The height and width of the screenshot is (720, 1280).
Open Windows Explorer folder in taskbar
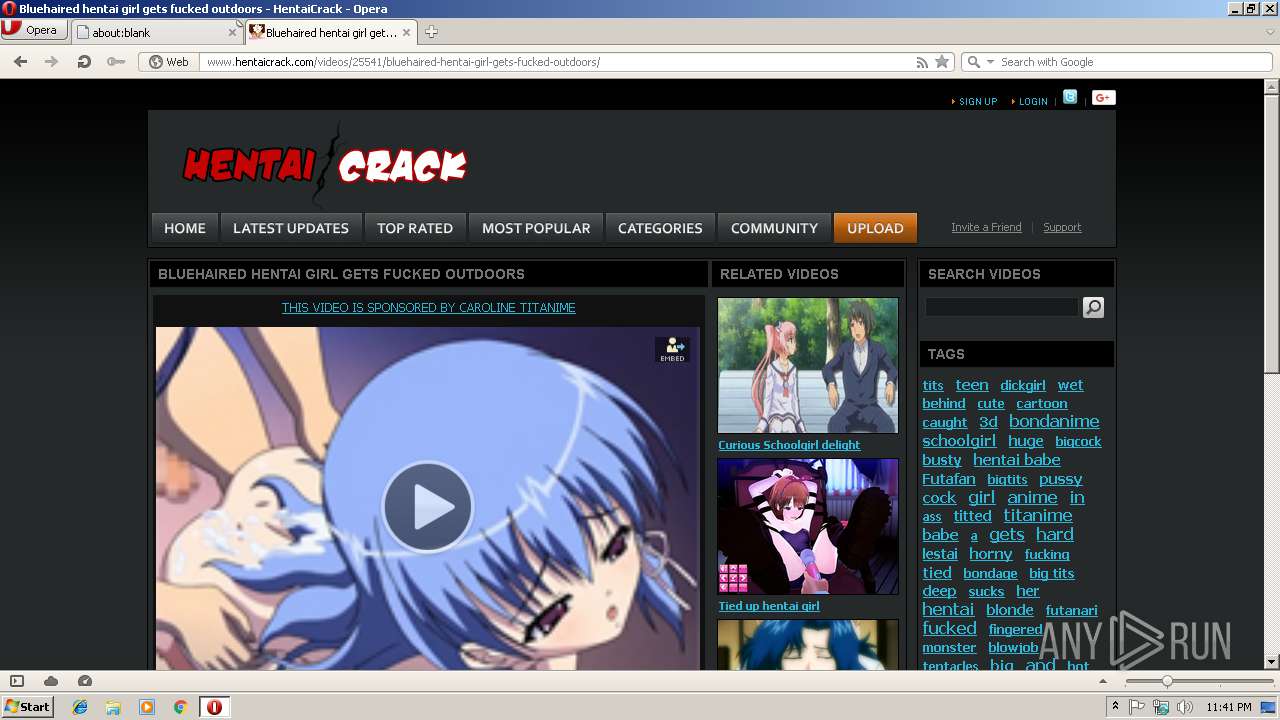[x=113, y=707]
